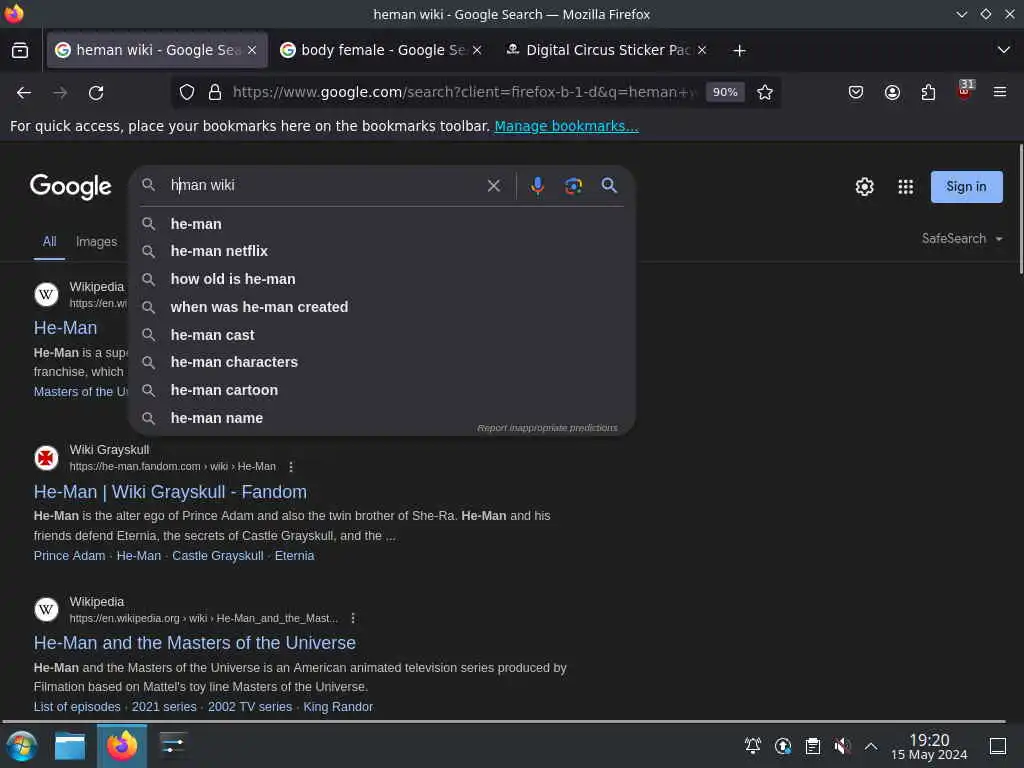
Task: Open the list all tabs dropdown arrow
Action: tap(1004, 50)
